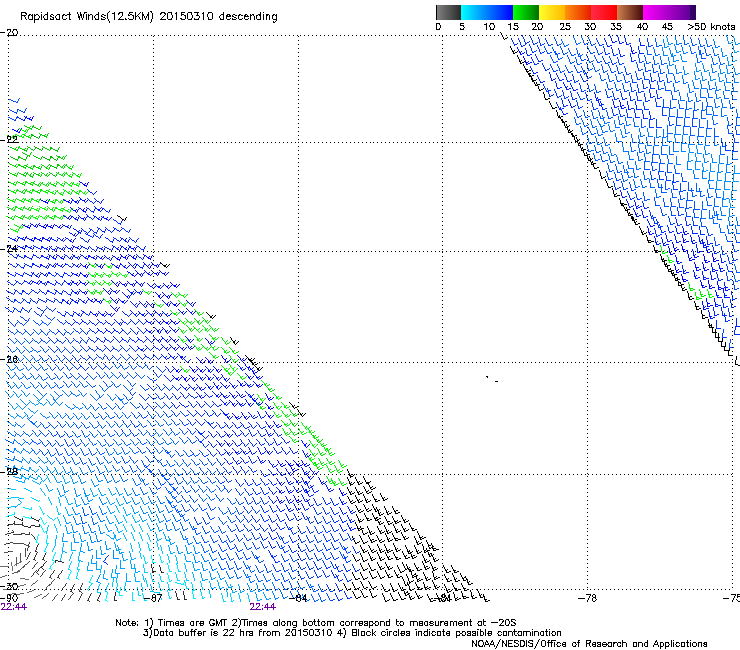This screenshot has width=740, height=650.
Task: Click the '-28' latitude axis label
Action: [x=9, y=471]
